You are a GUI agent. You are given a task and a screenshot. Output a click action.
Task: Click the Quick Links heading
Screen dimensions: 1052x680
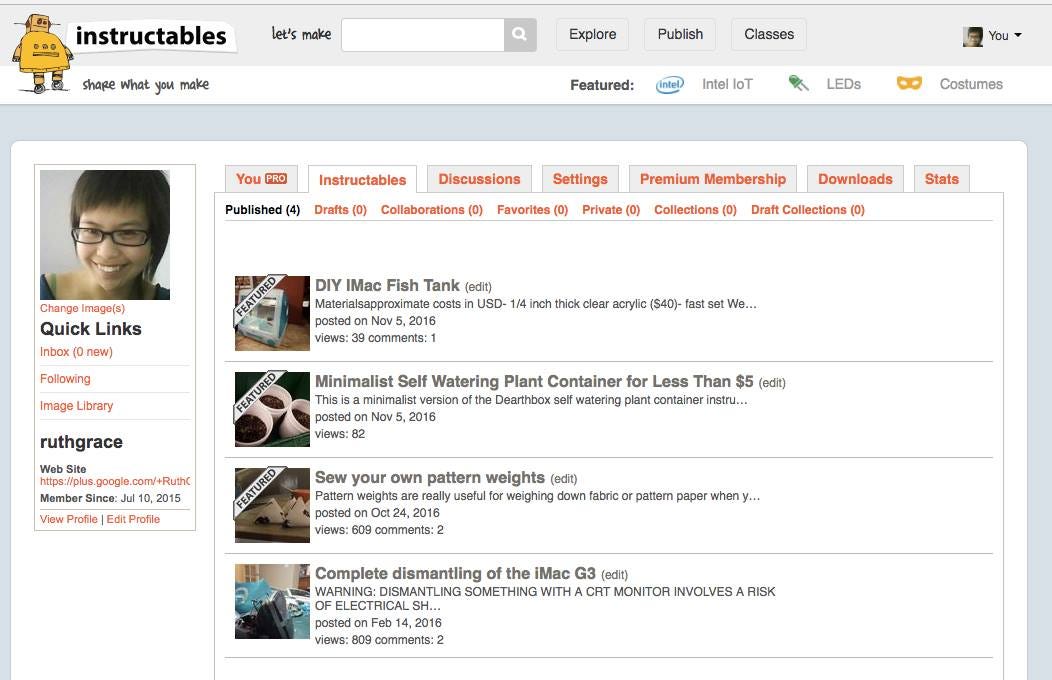click(x=91, y=329)
